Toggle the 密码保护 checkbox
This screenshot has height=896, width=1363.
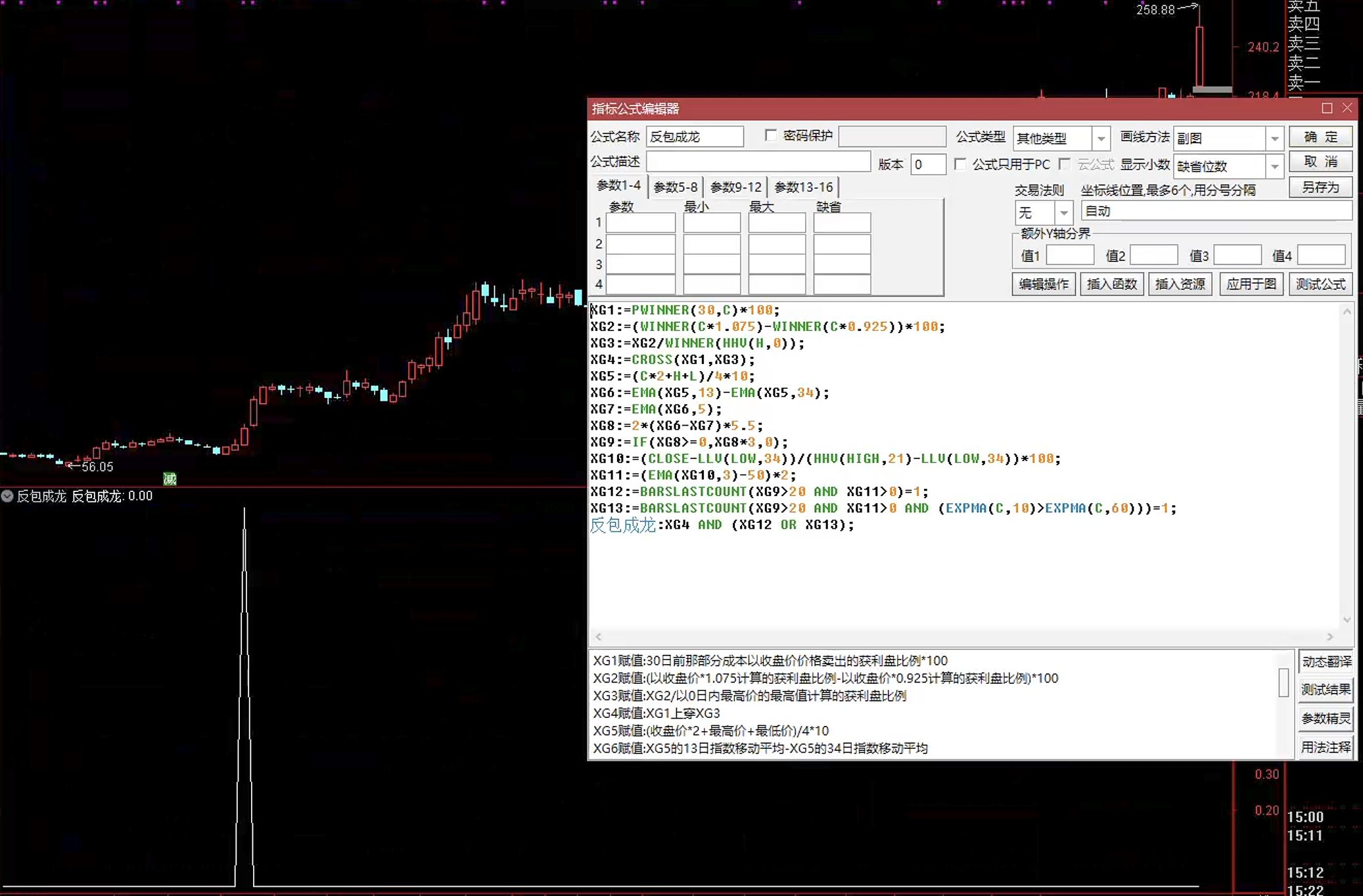pos(771,135)
